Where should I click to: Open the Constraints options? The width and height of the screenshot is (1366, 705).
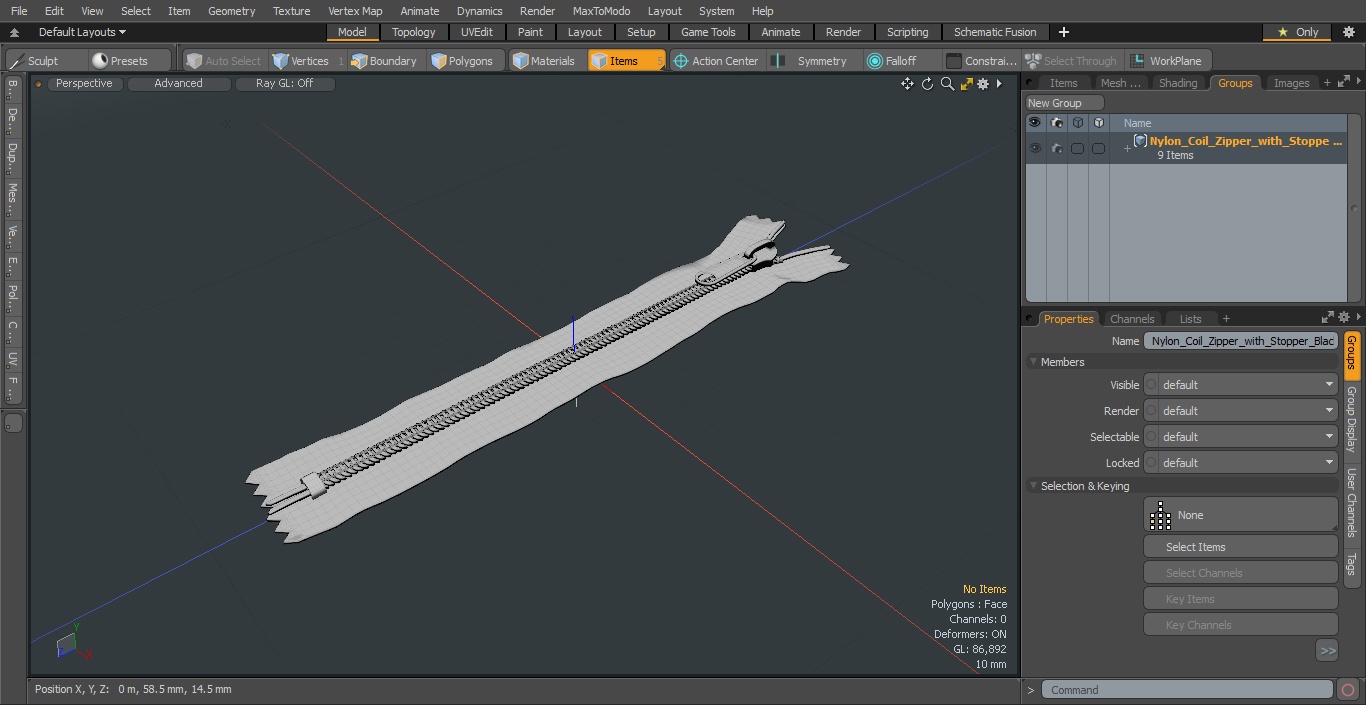click(981, 61)
